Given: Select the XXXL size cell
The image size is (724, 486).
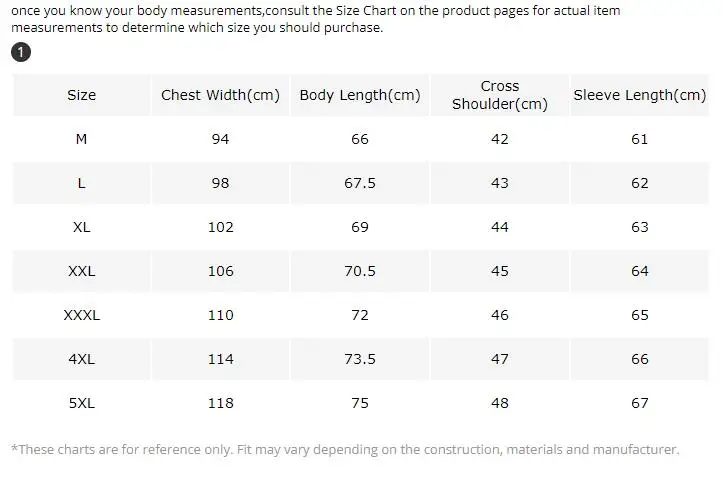Looking at the screenshot, I should coord(82,315).
